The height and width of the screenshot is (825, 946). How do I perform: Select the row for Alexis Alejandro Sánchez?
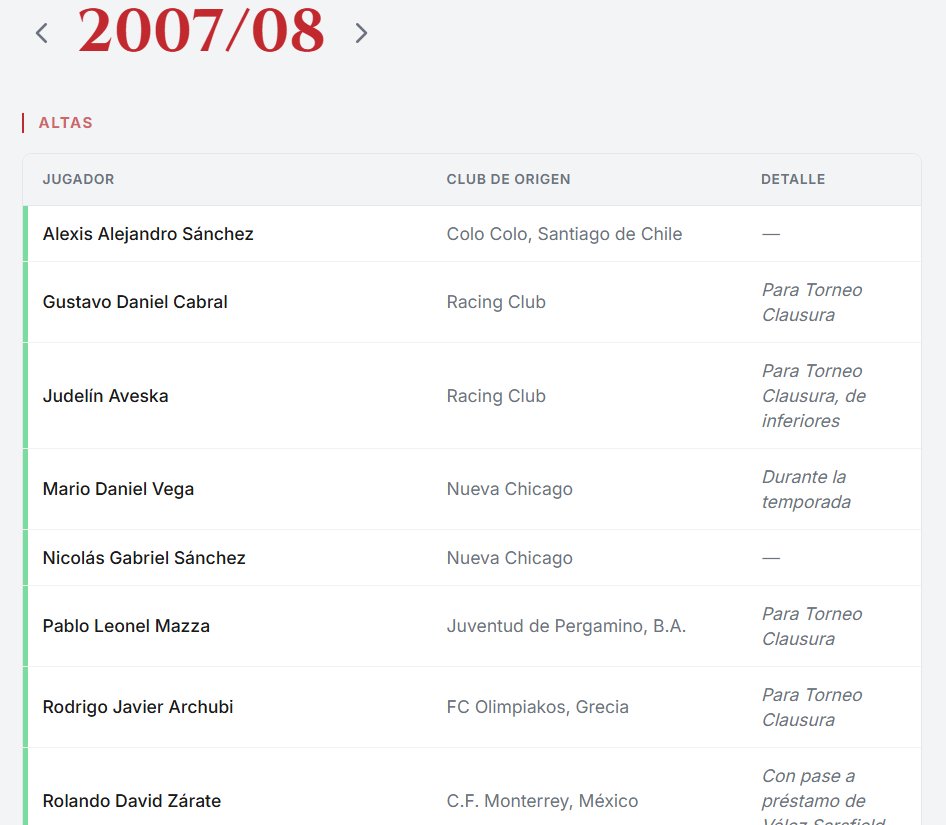click(x=148, y=233)
